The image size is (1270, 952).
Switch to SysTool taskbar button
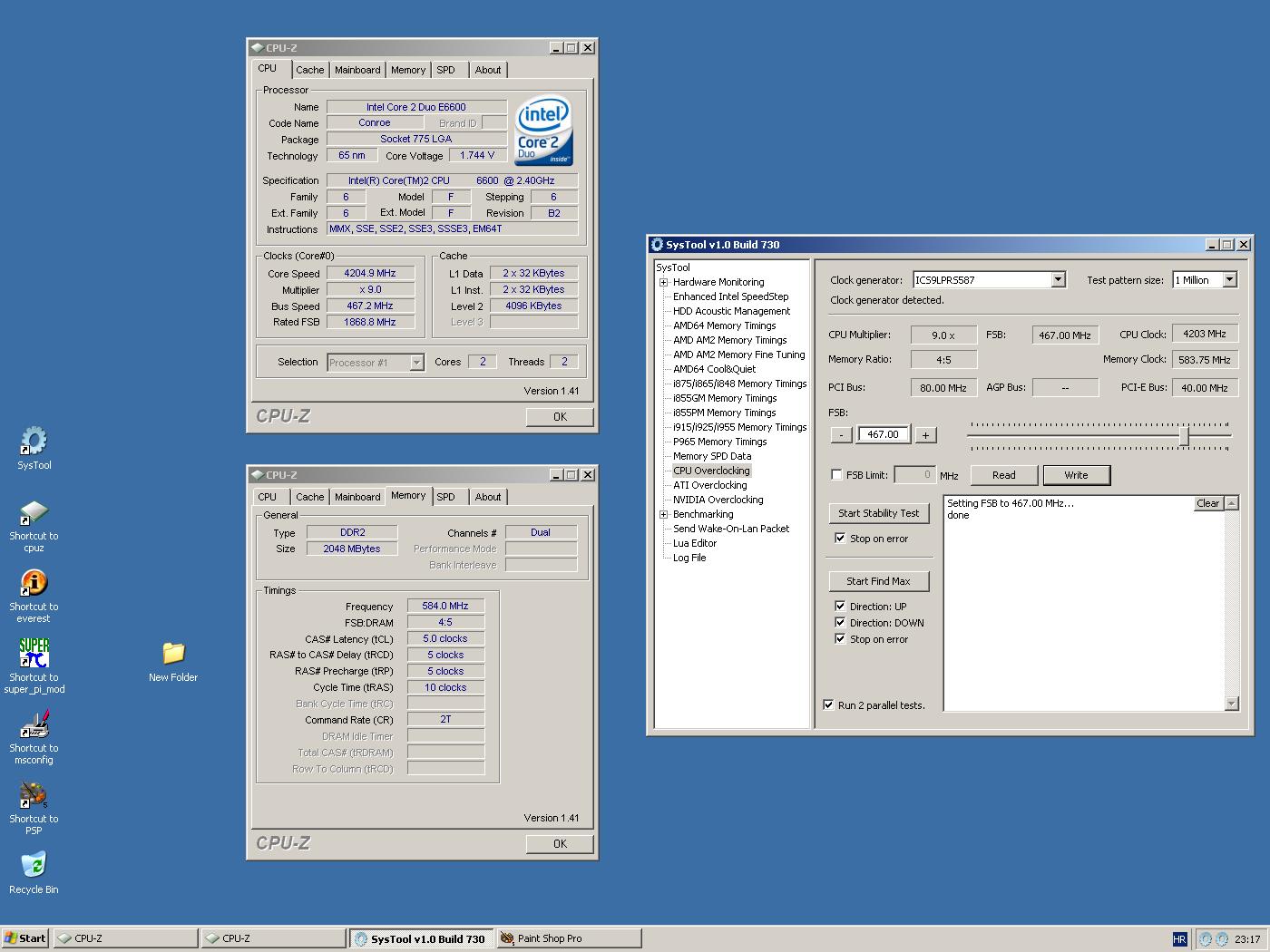[x=422, y=938]
